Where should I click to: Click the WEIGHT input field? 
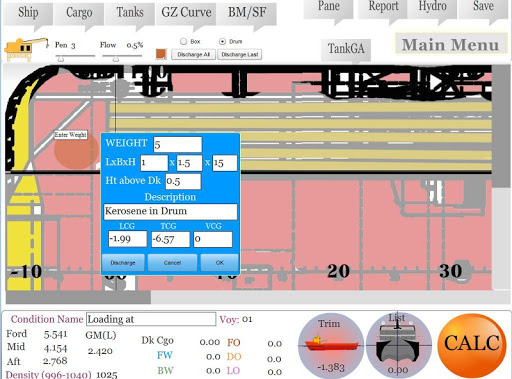tap(178, 144)
